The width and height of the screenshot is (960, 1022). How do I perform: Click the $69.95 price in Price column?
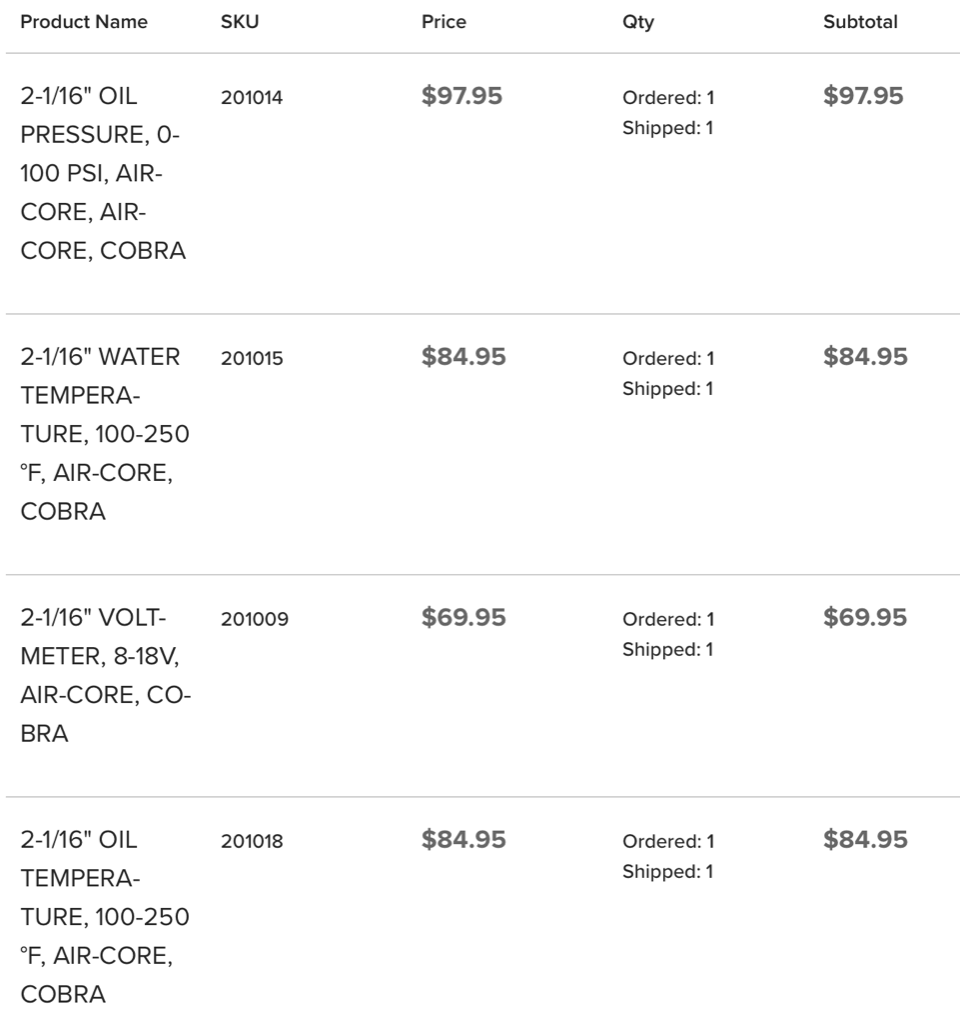coord(463,617)
